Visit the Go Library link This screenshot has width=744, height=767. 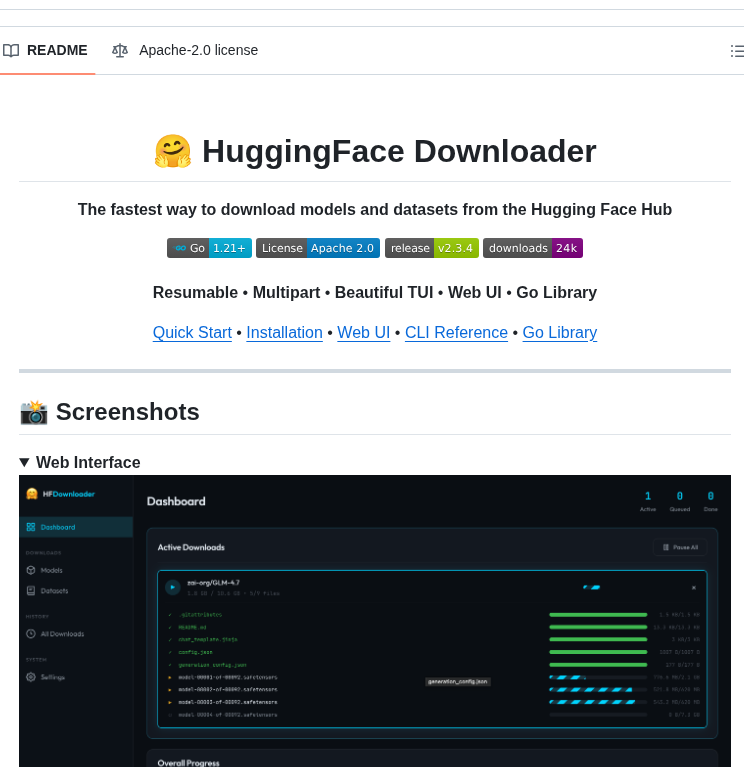coord(560,333)
